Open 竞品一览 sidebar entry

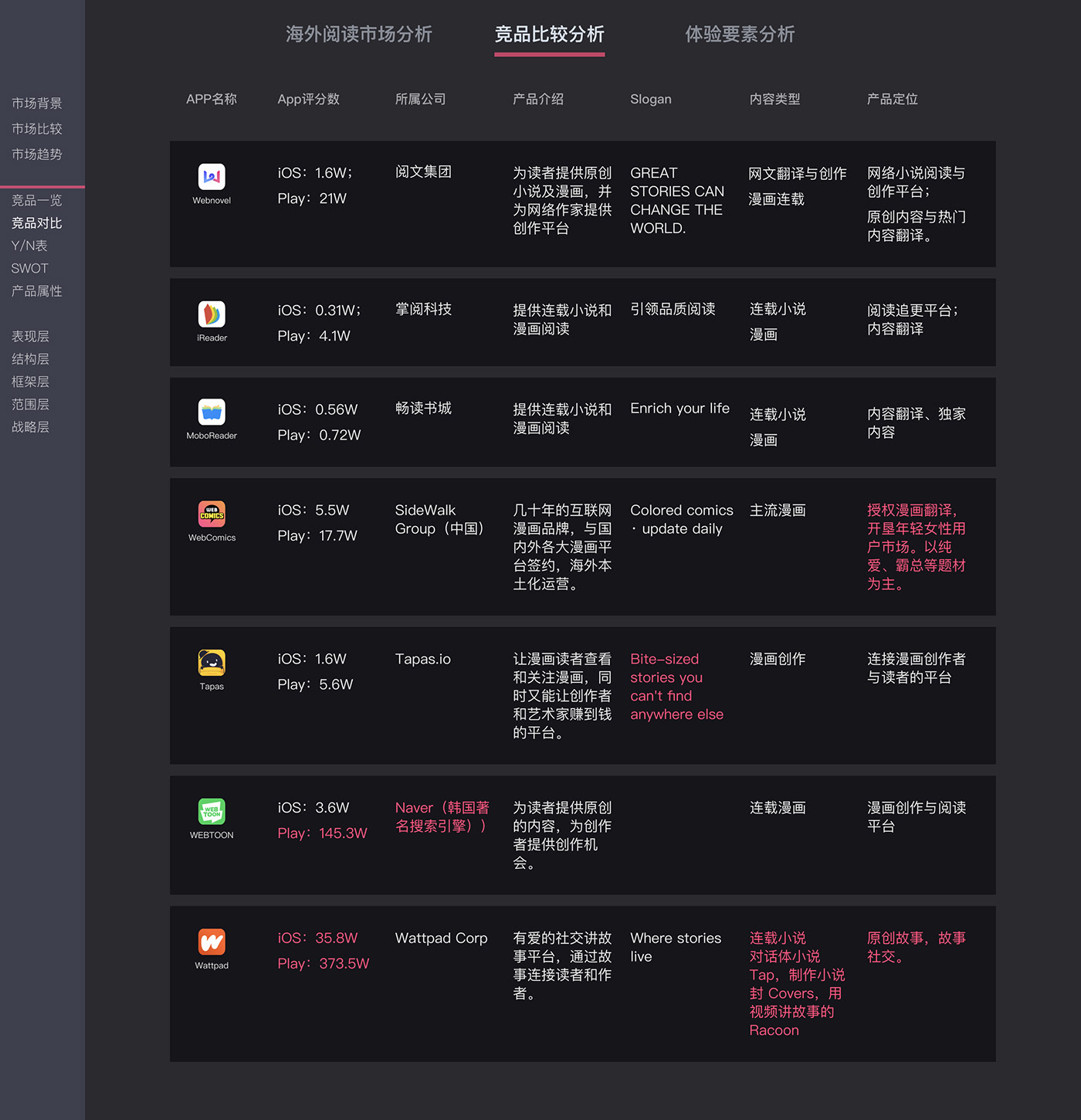(36, 201)
